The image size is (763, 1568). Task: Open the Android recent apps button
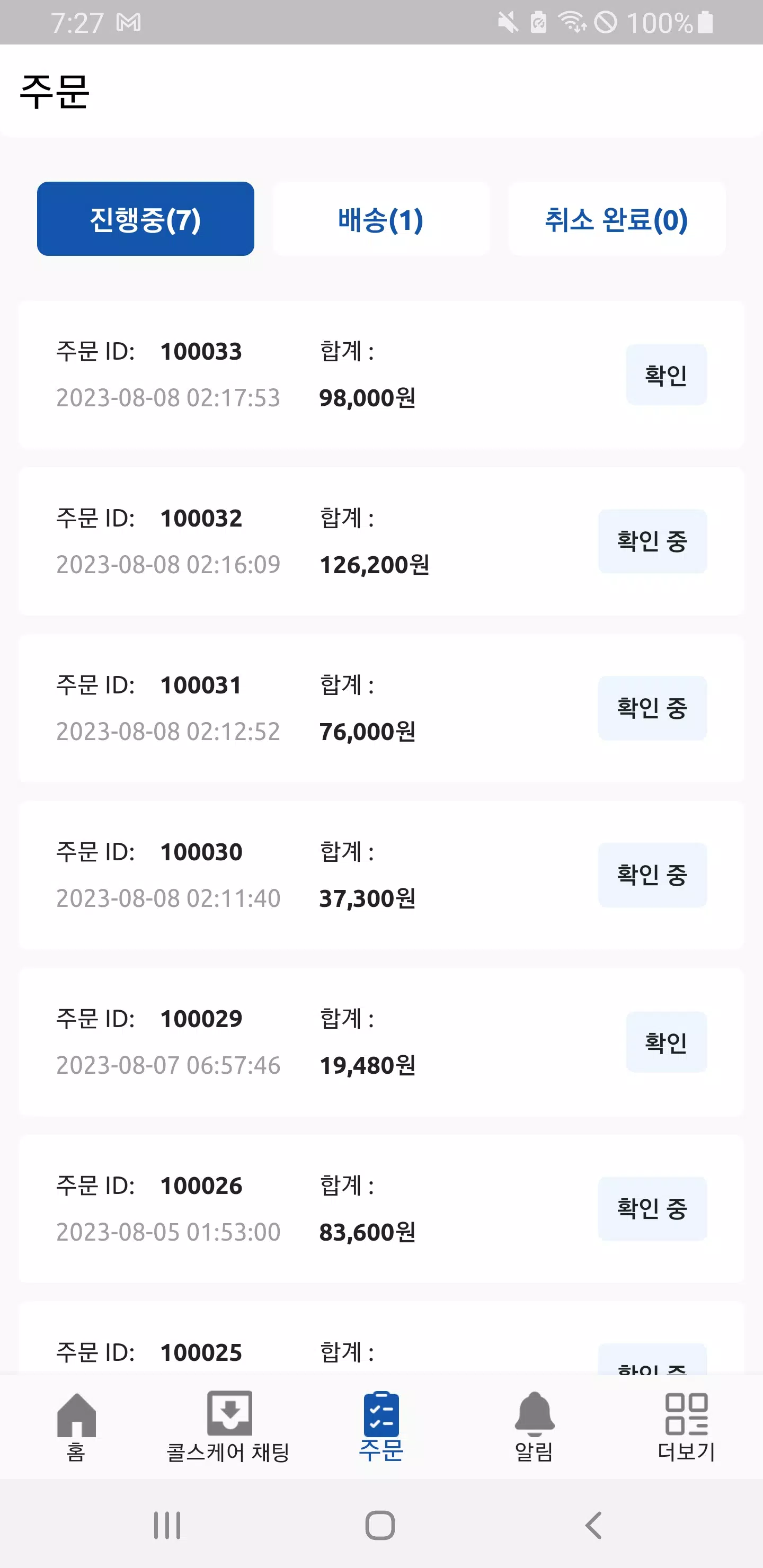[167, 1525]
